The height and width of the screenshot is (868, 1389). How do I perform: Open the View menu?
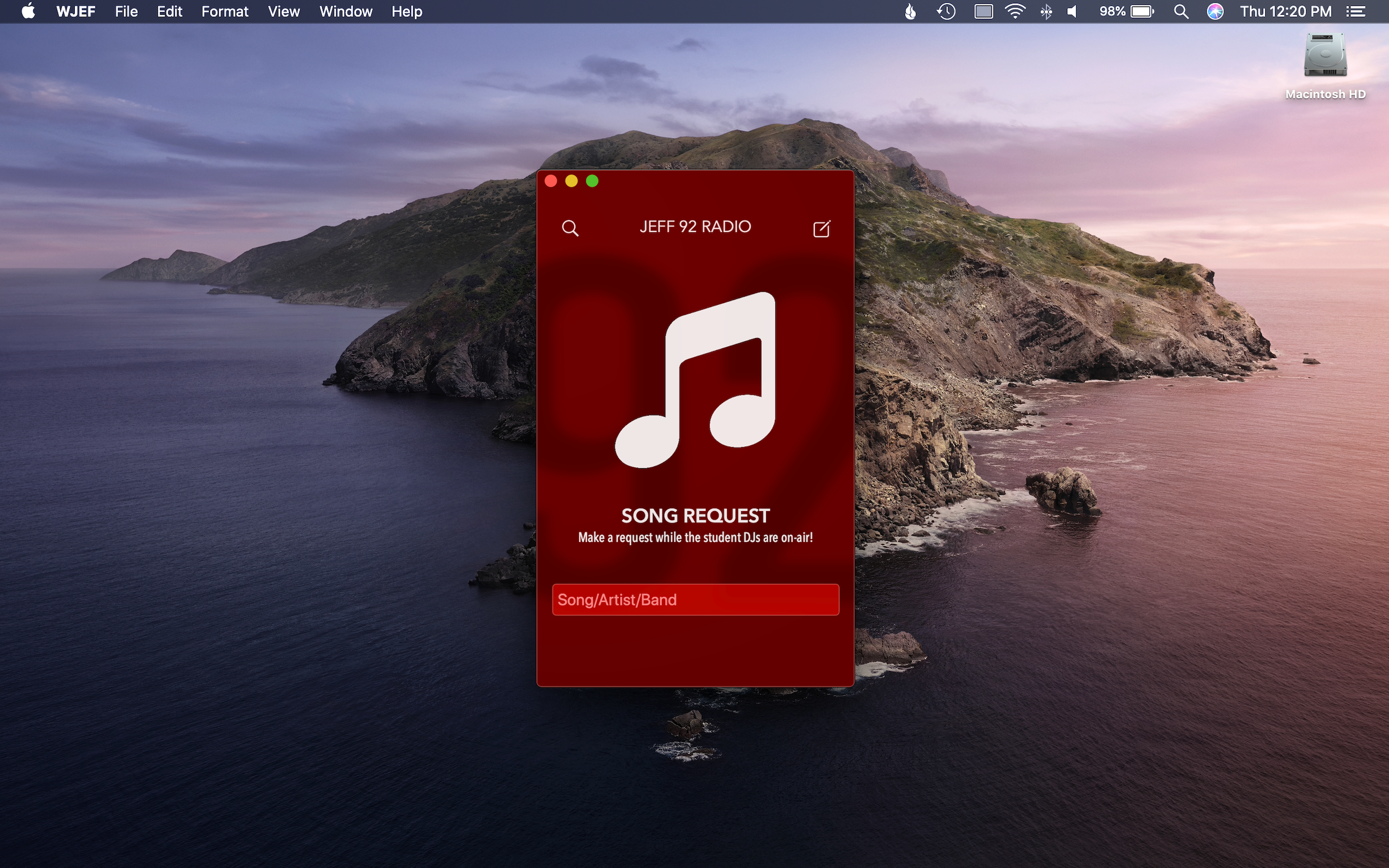coord(284,11)
